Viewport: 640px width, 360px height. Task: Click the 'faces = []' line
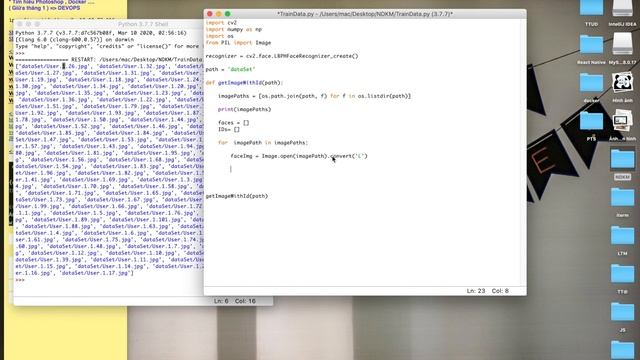coord(233,123)
